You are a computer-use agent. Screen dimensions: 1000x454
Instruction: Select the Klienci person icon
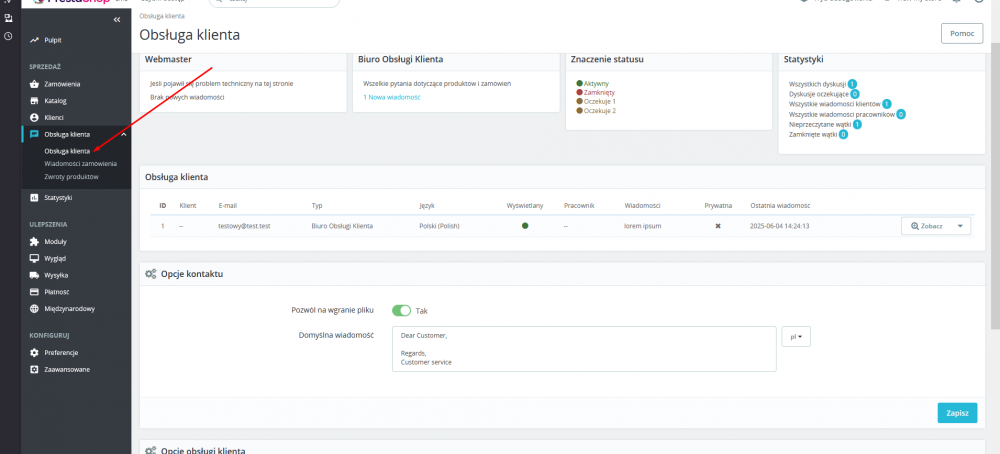35,117
